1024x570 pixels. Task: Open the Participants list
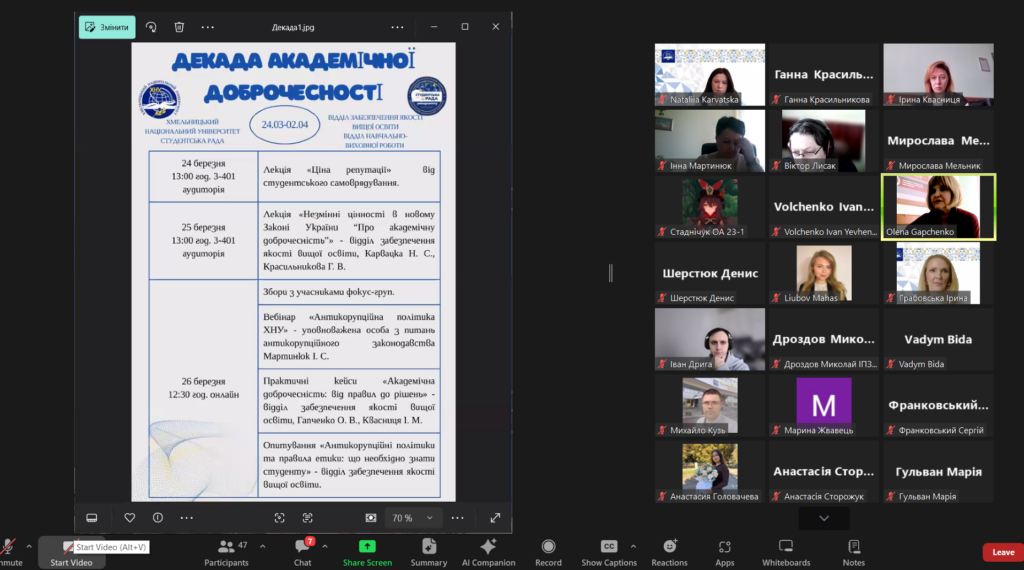pos(227,551)
